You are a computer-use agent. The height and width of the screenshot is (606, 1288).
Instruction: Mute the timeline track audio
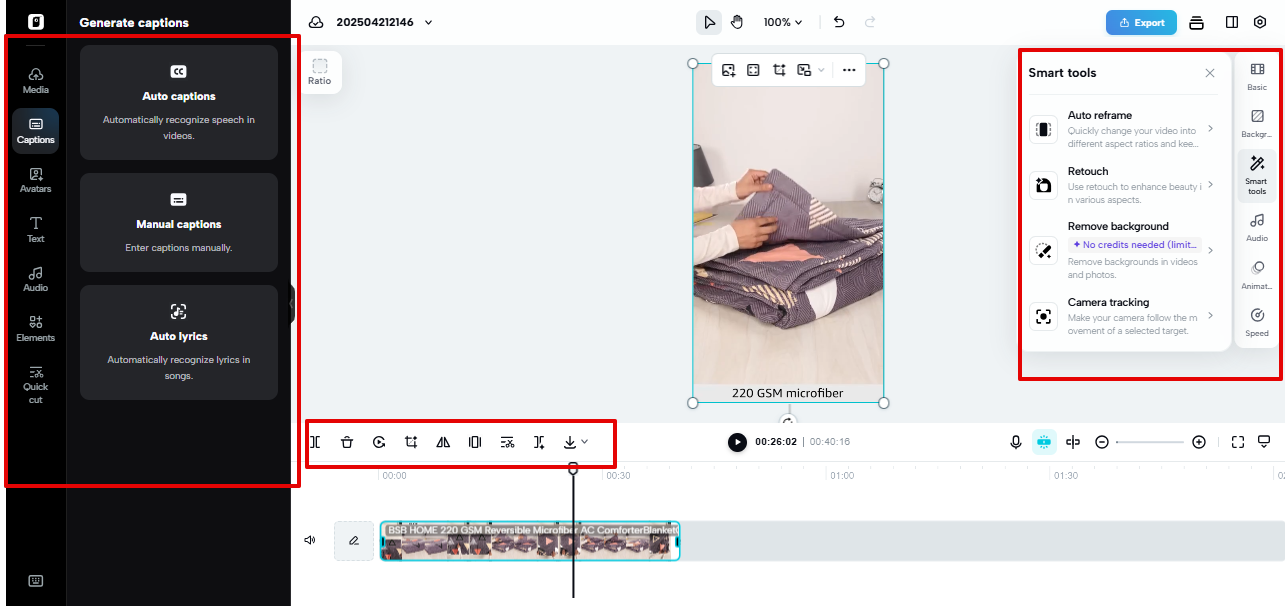point(310,540)
